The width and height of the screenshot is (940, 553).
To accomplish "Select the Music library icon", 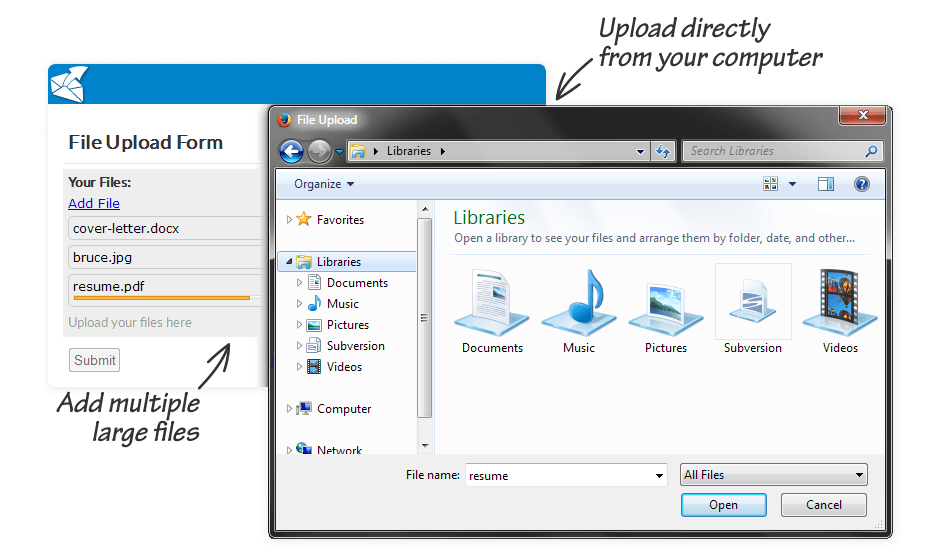I will tap(579, 303).
